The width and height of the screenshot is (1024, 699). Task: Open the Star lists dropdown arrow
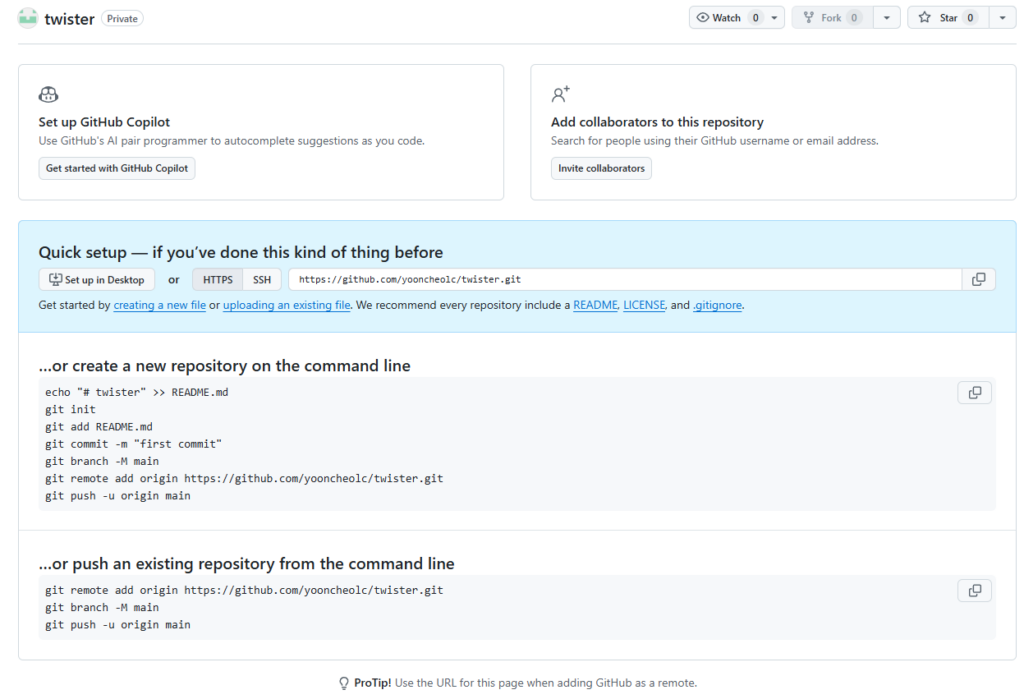[1002, 18]
